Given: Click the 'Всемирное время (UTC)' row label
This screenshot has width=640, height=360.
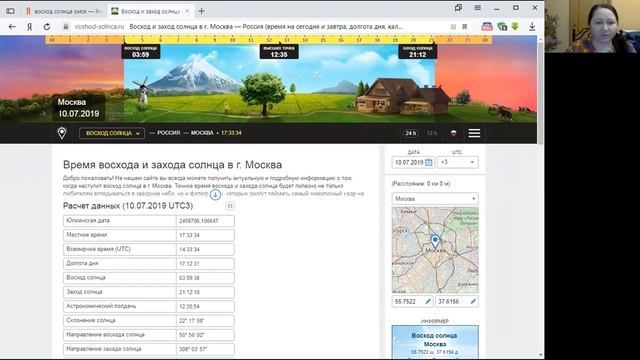Looking at the screenshot, I should 98,249.
